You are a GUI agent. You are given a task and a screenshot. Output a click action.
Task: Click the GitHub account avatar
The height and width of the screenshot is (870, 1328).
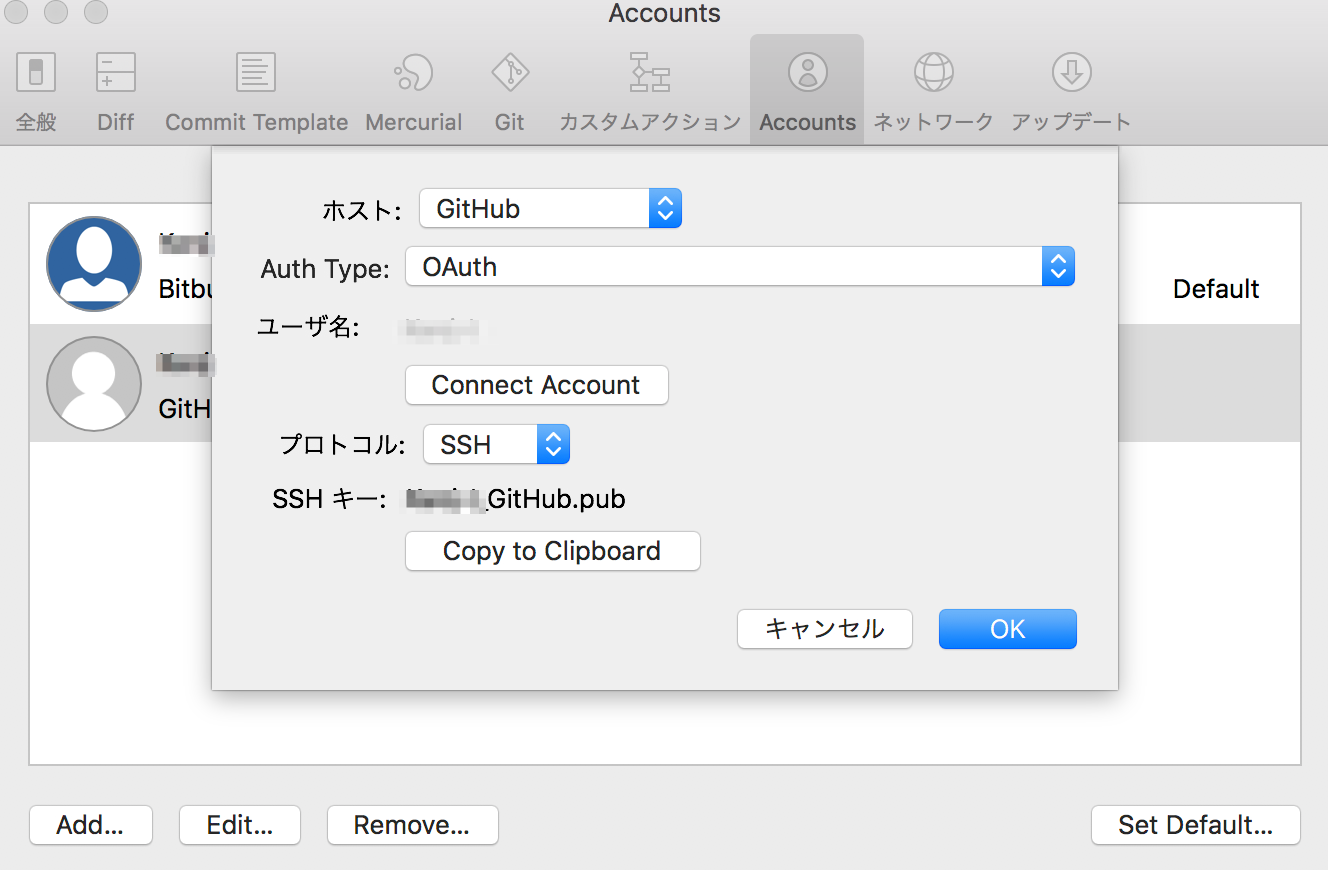click(x=94, y=384)
